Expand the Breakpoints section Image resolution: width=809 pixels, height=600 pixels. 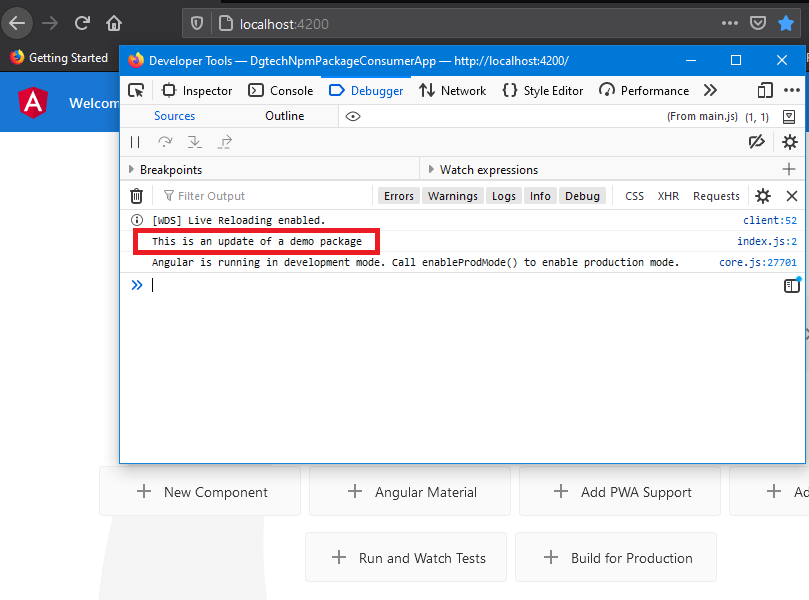[x=170, y=170]
